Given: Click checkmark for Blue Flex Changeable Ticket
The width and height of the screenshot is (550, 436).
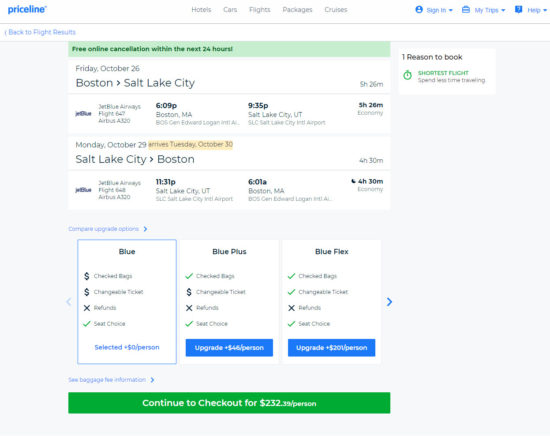Looking at the screenshot, I should 291,292.
